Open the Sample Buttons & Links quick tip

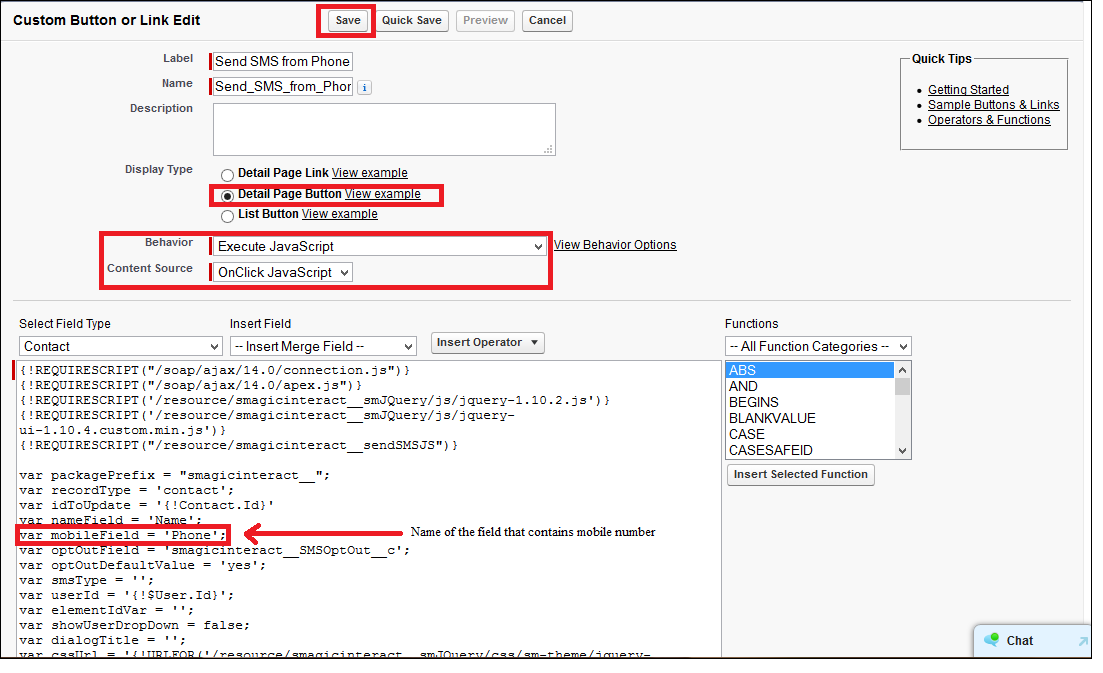pyautogui.click(x=993, y=105)
